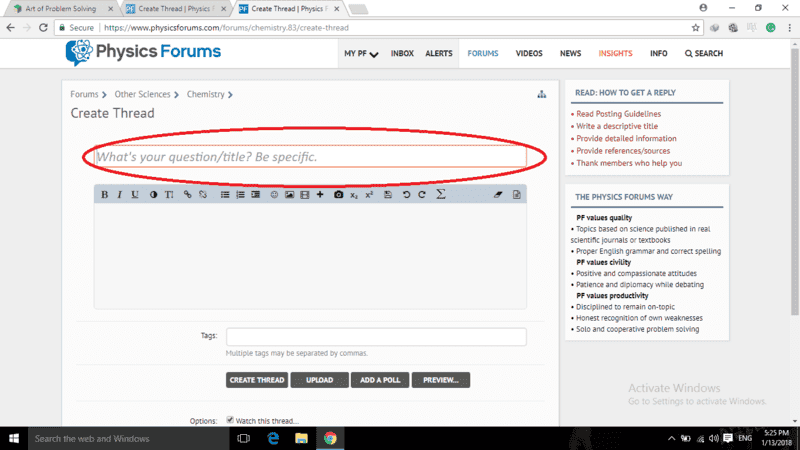
Task: Open File Explorer from the taskbar
Action: [x=302, y=438]
